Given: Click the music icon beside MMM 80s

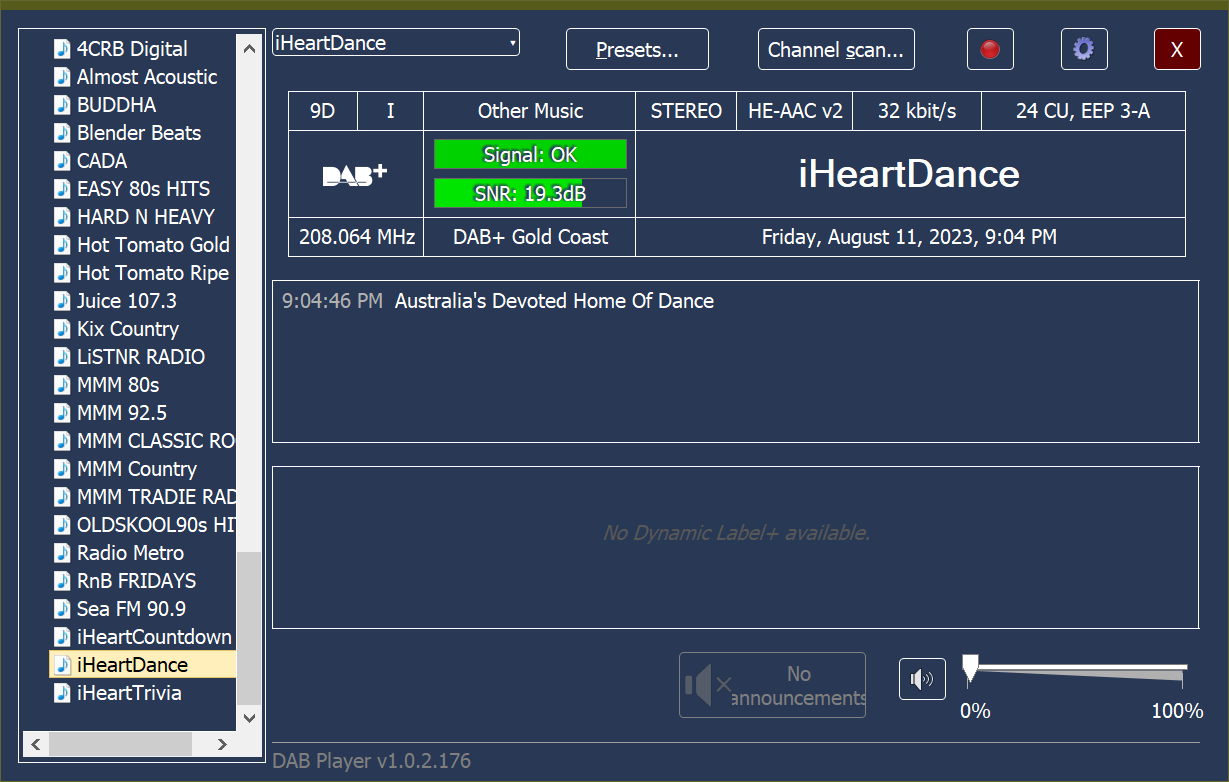Looking at the screenshot, I should tap(63, 384).
